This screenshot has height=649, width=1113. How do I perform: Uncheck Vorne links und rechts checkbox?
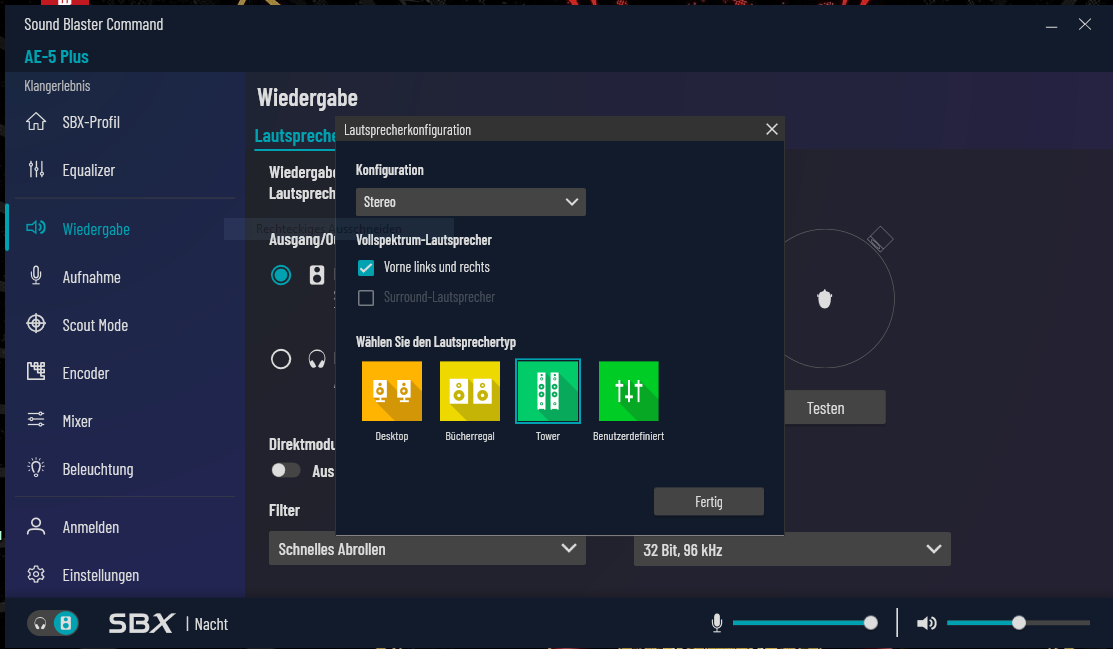[366, 268]
